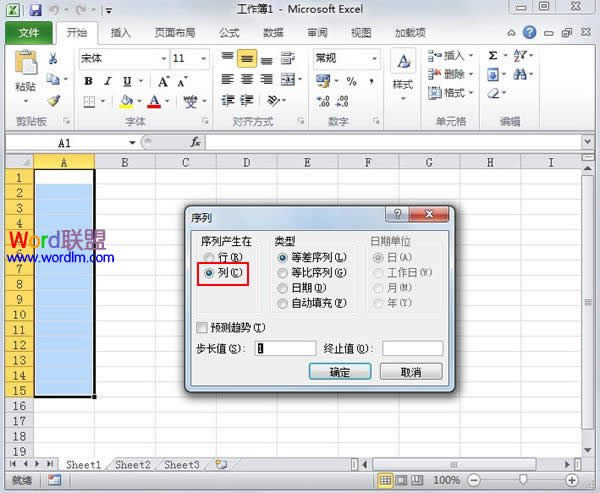Image resolution: width=600 pixels, height=493 pixels.
Task: Click the Format Painter brush icon
Action: (54, 101)
